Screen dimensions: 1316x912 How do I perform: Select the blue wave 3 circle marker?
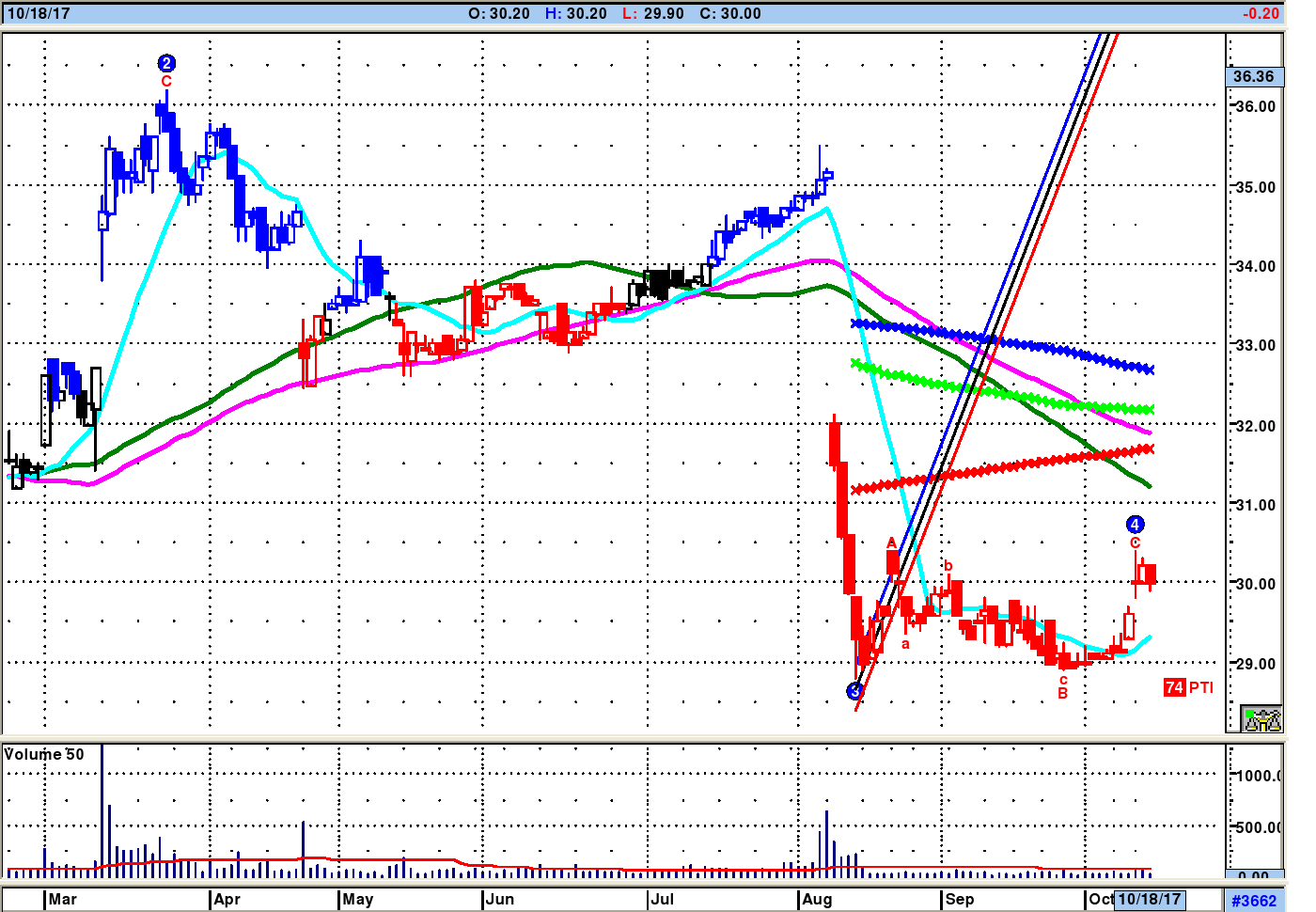tap(854, 692)
